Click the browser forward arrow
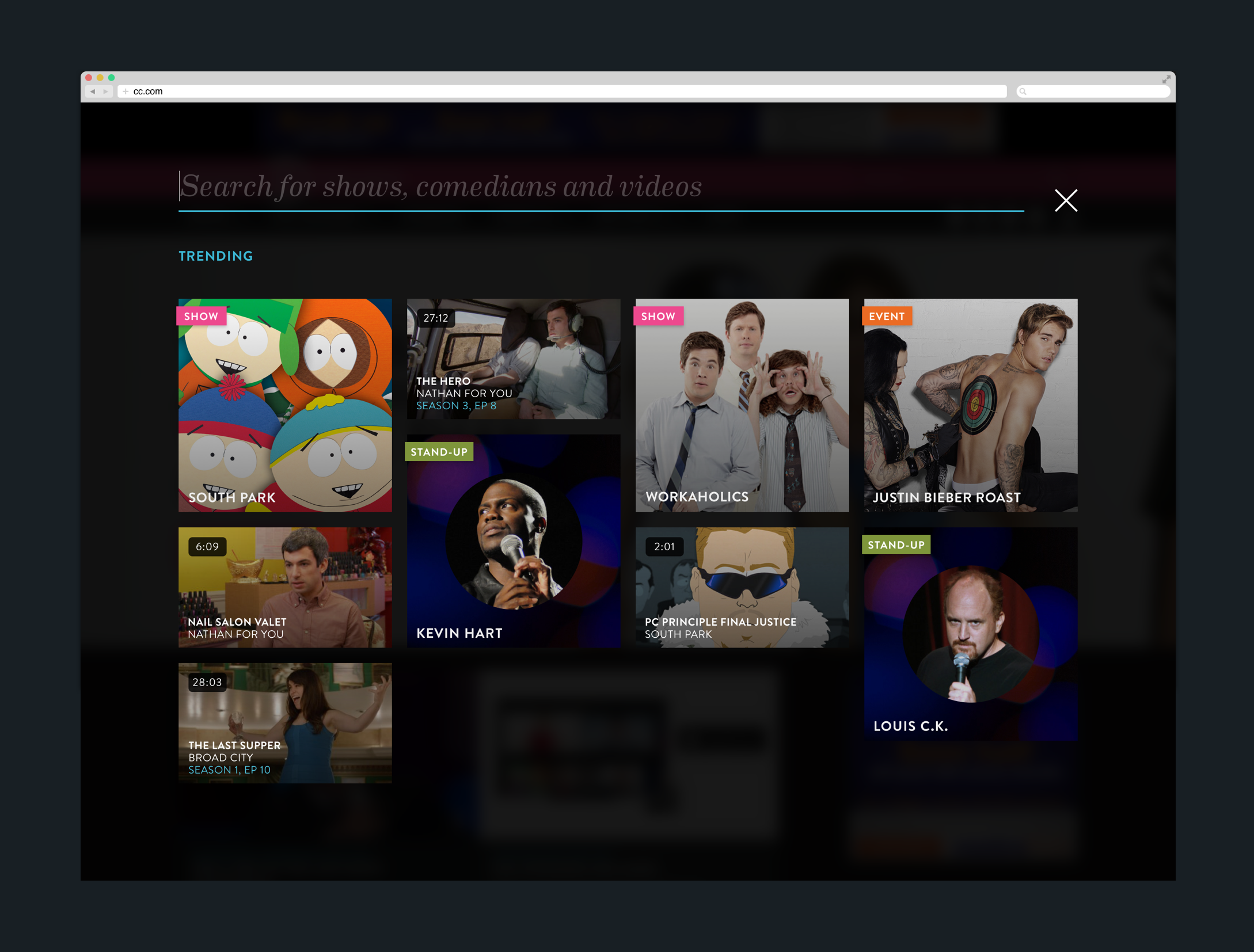Image resolution: width=1254 pixels, height=952 pixels. click(x=105, y=92)
